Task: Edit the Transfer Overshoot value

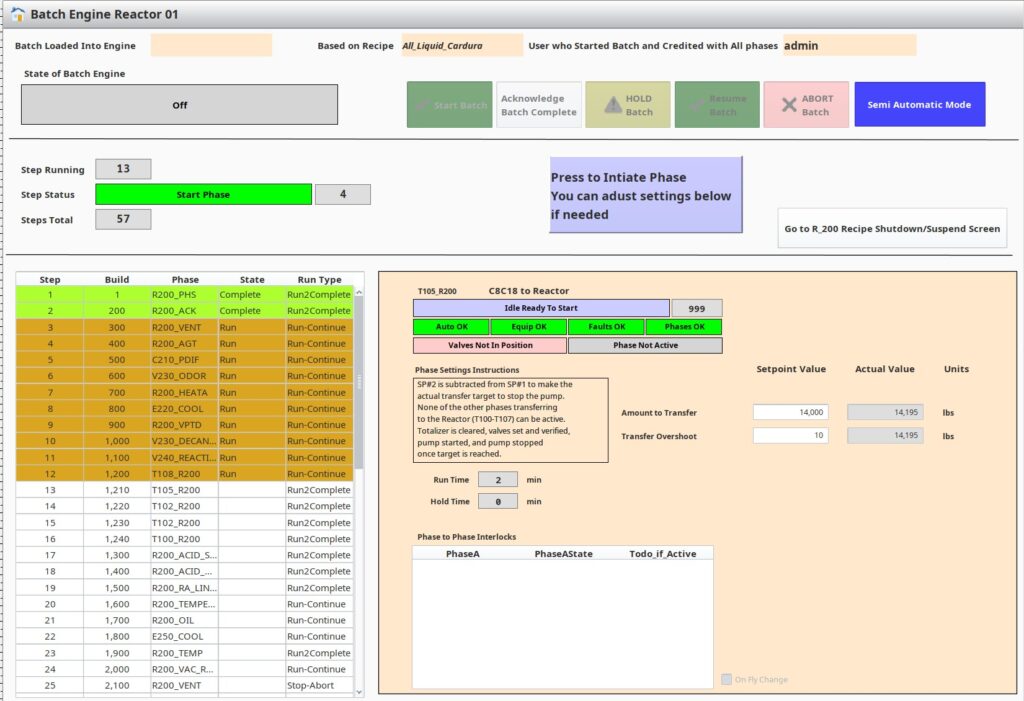Action: click(793, 435)
